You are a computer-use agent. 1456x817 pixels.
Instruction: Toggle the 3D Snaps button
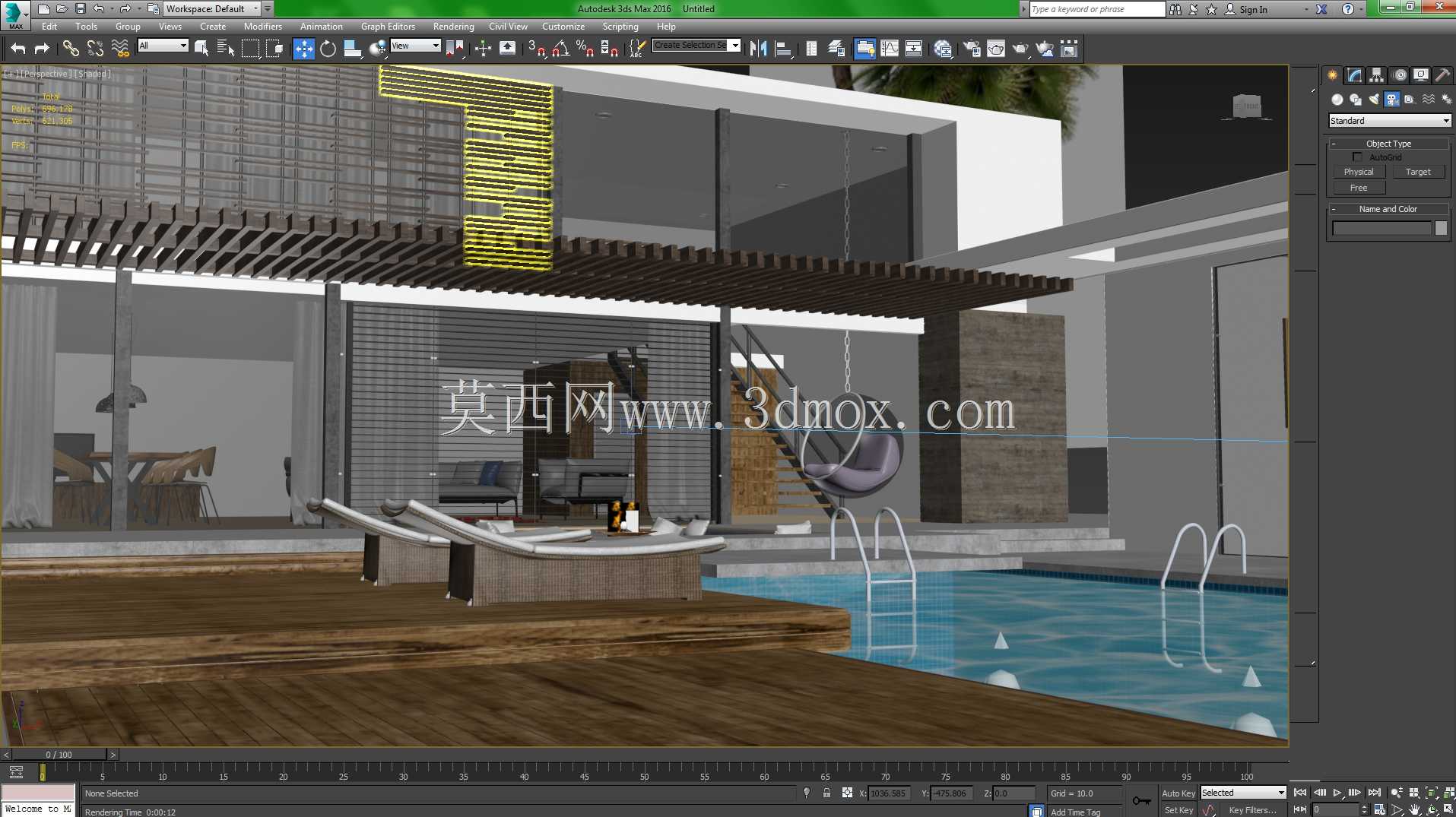click(x=536, y=49)
